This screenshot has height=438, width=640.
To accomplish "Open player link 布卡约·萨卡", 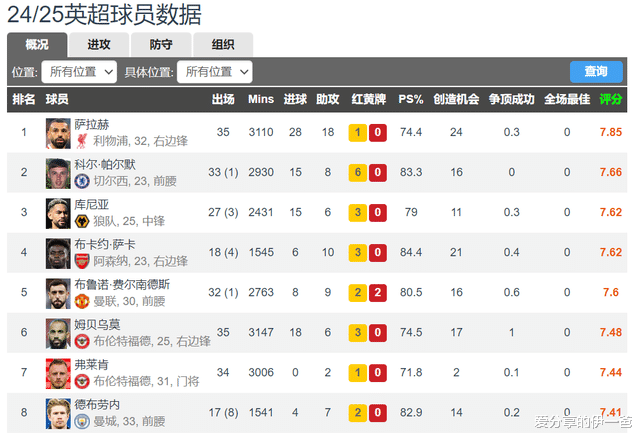I will 105,245.
